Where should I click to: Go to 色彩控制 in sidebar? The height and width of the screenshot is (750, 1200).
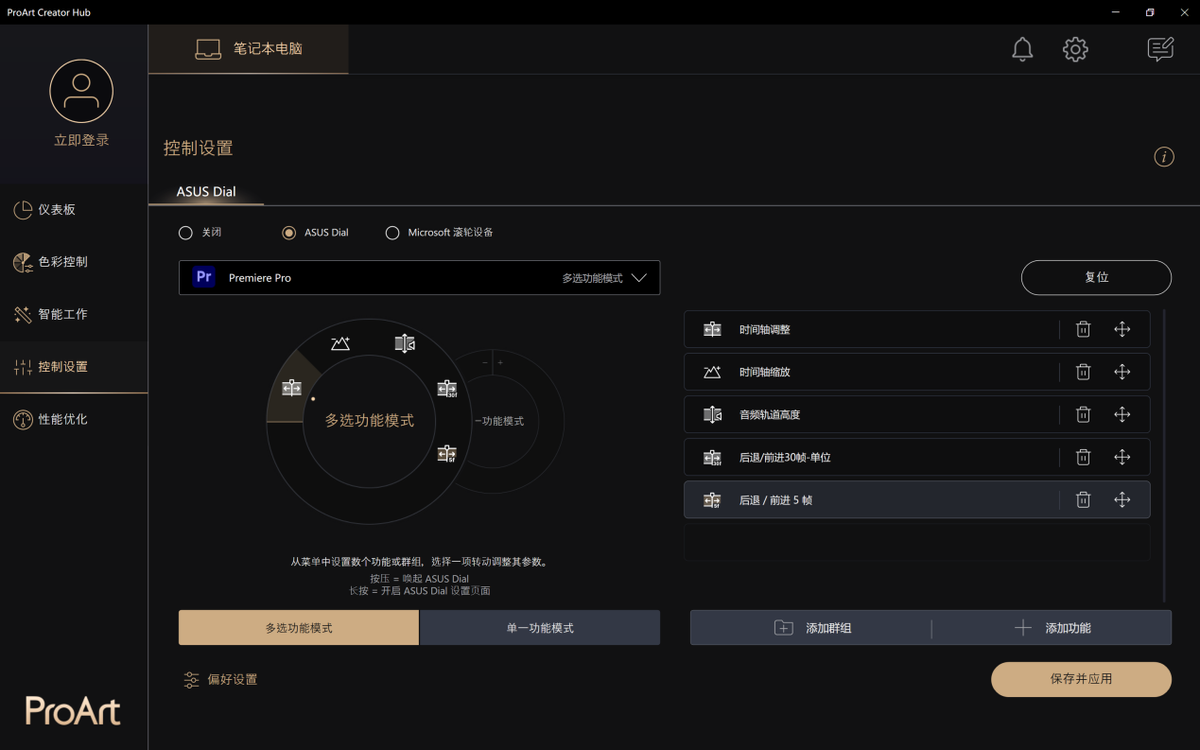[74, 262]
